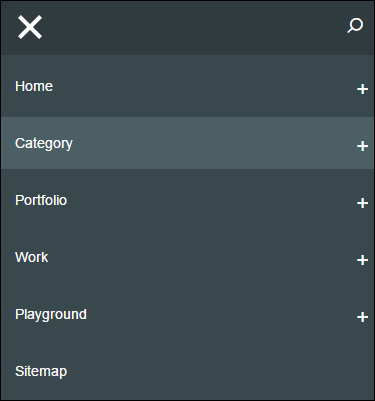Image resolution: width=375 pixels, height=401 pixels.
Task: Expand the Home submenu plus icon
Action: pyautogui.click(x=362, y=89)
